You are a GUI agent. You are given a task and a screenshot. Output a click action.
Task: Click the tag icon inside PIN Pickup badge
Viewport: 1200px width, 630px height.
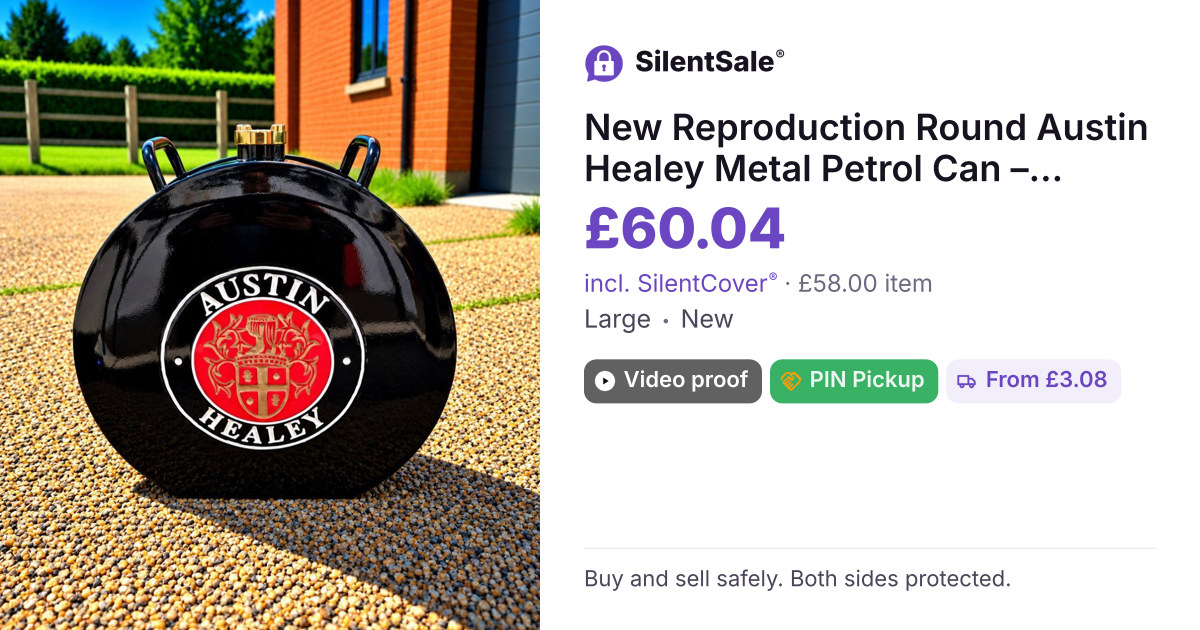[791, 381]
